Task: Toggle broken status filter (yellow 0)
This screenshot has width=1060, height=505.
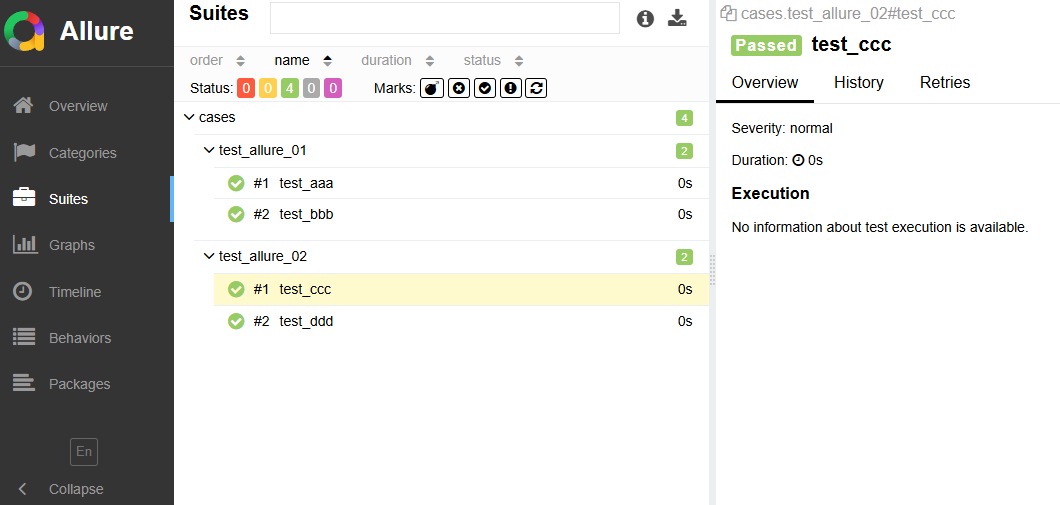Action: pos(268,88)
